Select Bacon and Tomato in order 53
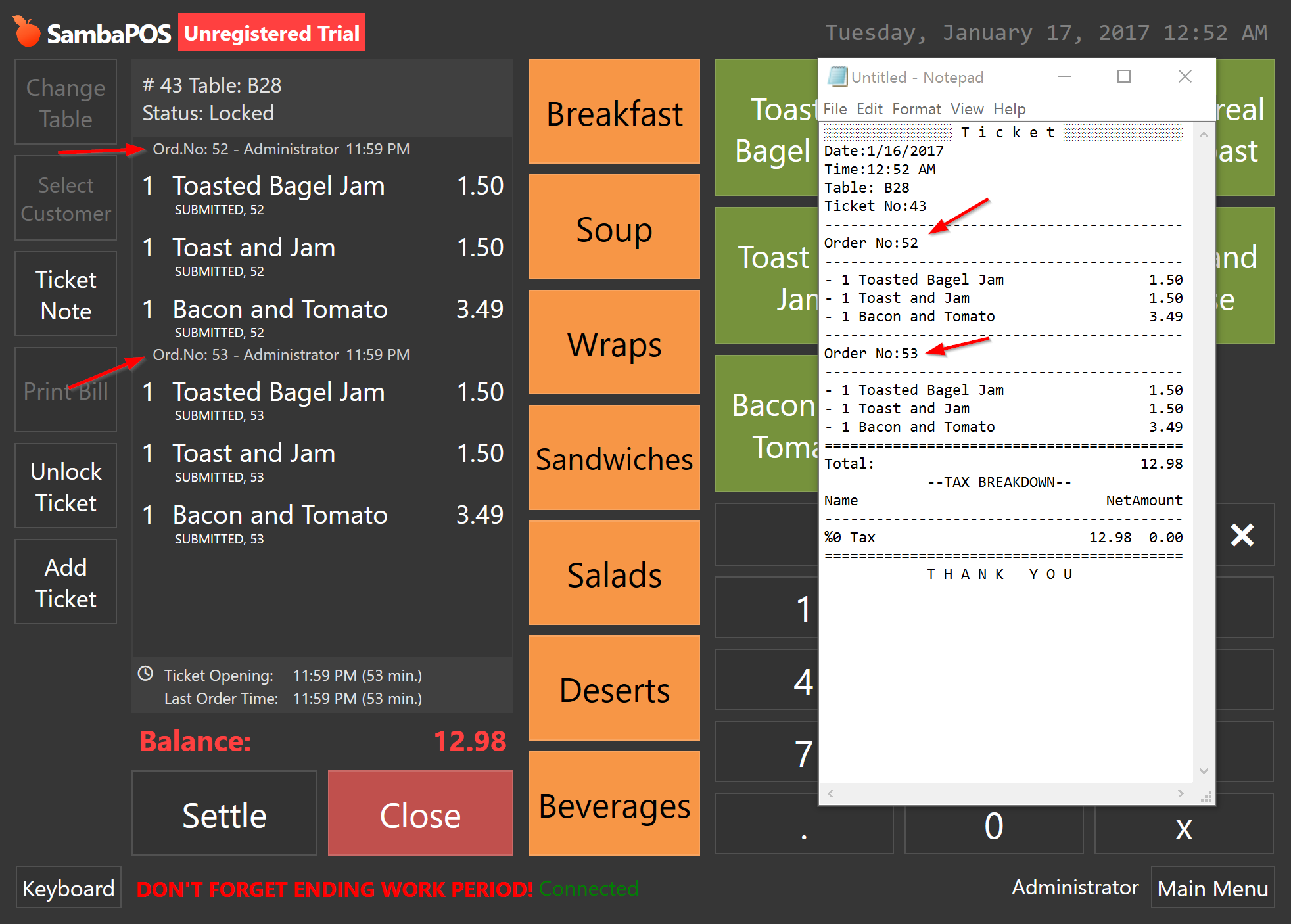 point(322,524)
